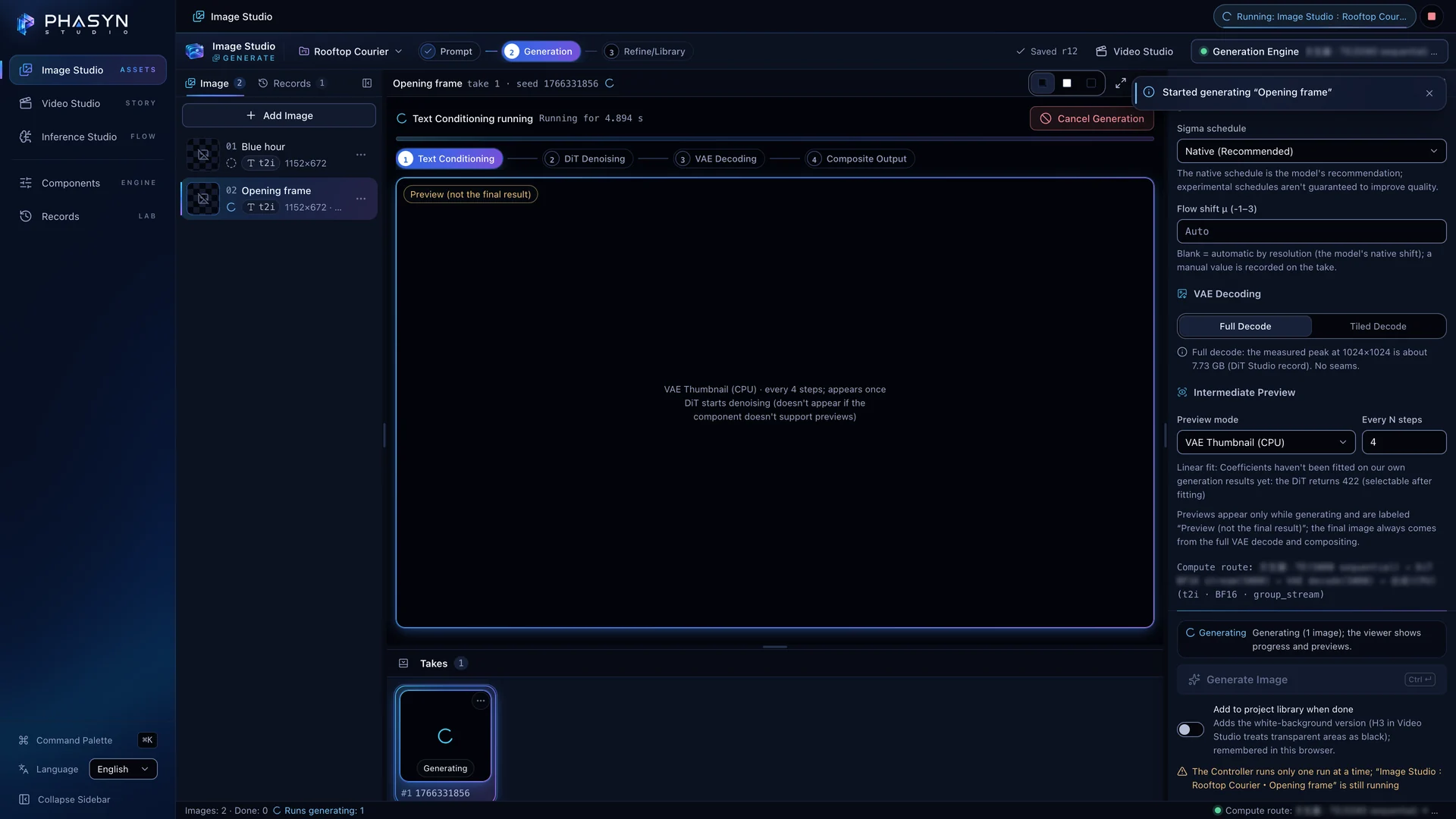Go to the Prompt step

pyautogui.click(x=449, y=52)
